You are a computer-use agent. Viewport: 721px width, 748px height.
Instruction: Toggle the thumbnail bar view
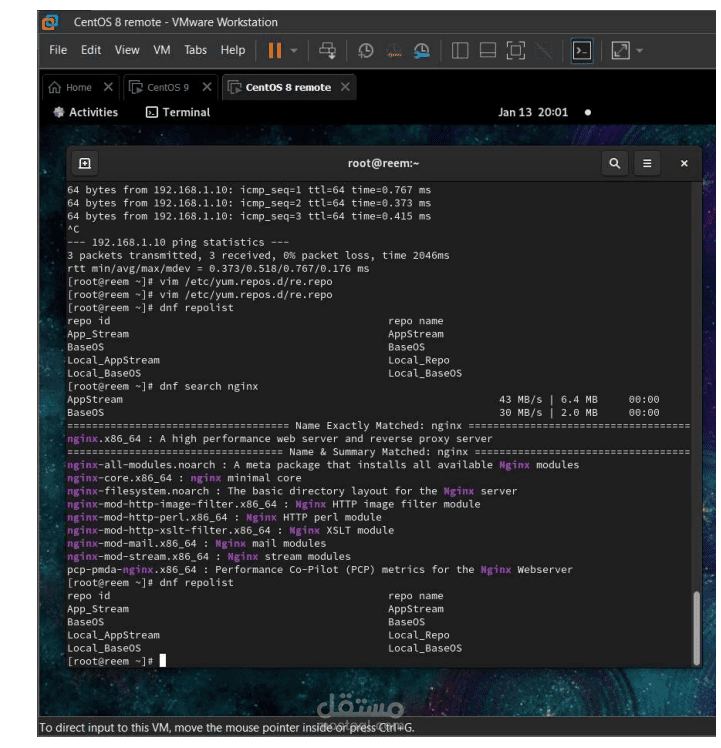click(x=487, y=50)
